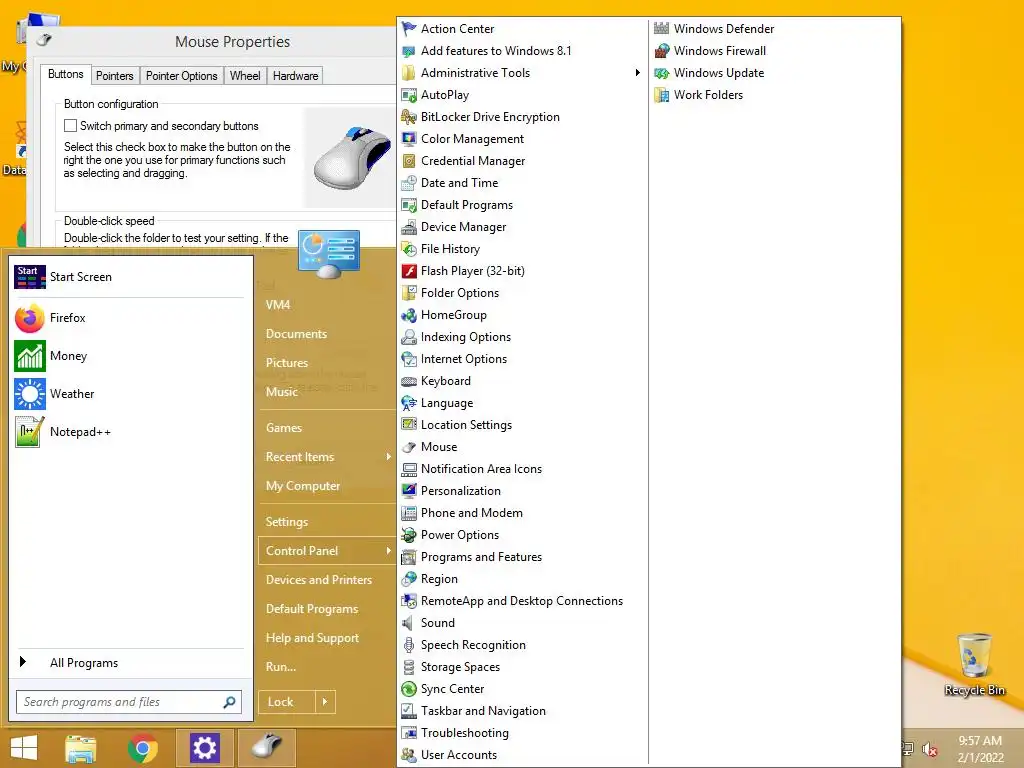Open Credential Manager icon
This screenshot has width=1024, height=768.
[x=409, y=161]
